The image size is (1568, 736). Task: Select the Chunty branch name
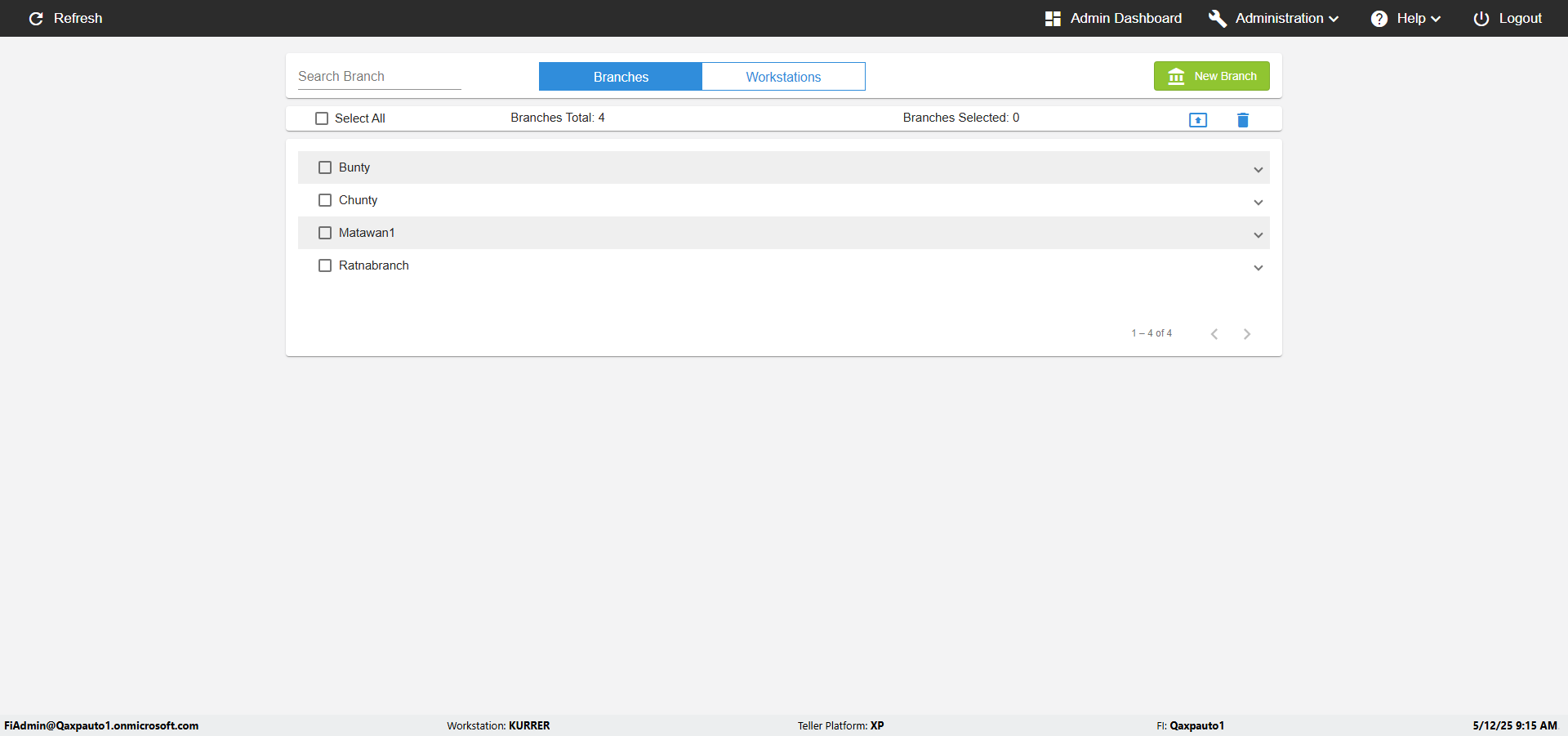click(358, 200)
